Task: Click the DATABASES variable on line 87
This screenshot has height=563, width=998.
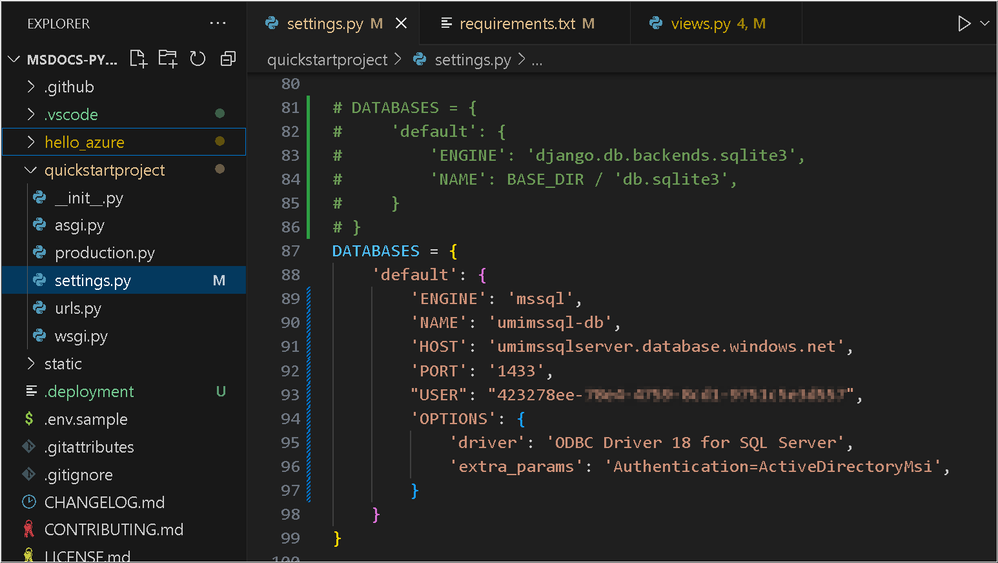Action: coord(376,251)
